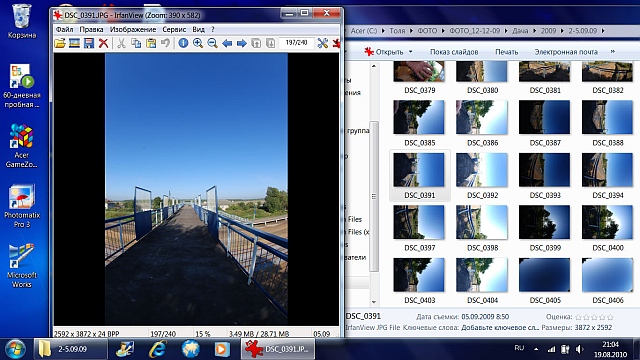This screenshot has width=640, height=360.
Task: Select the DSC_0385 thumbnail
Action: pyautogui.click(x=419, y=117)
